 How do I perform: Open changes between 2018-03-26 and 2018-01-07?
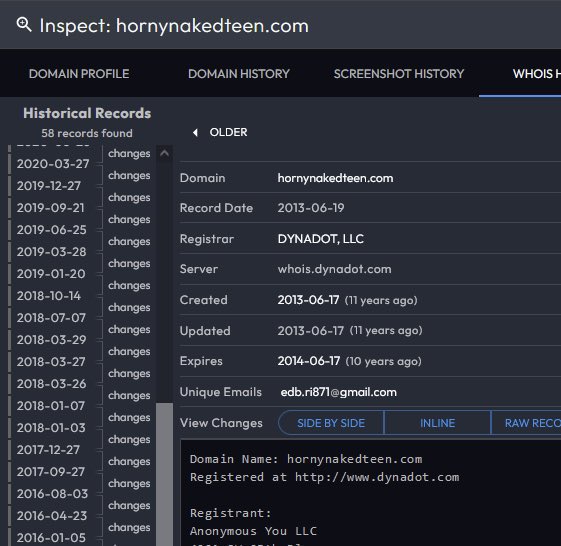pyautogui.click(x=129, y=395)
